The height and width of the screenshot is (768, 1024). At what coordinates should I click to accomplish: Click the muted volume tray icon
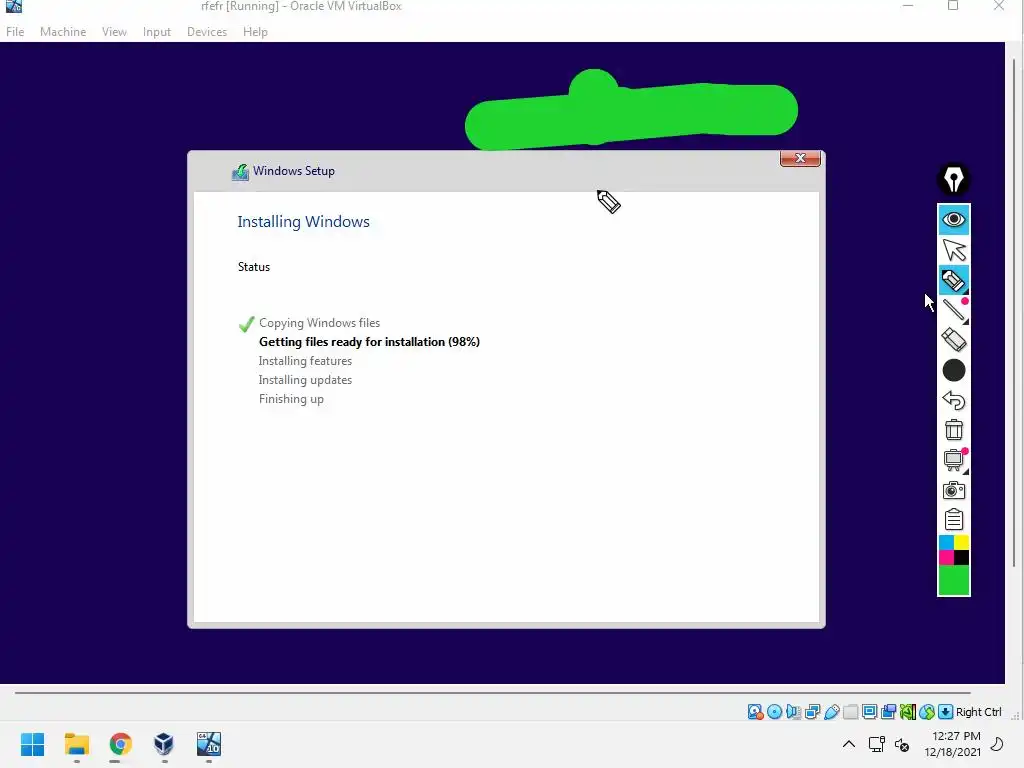(x=902, y=744)
